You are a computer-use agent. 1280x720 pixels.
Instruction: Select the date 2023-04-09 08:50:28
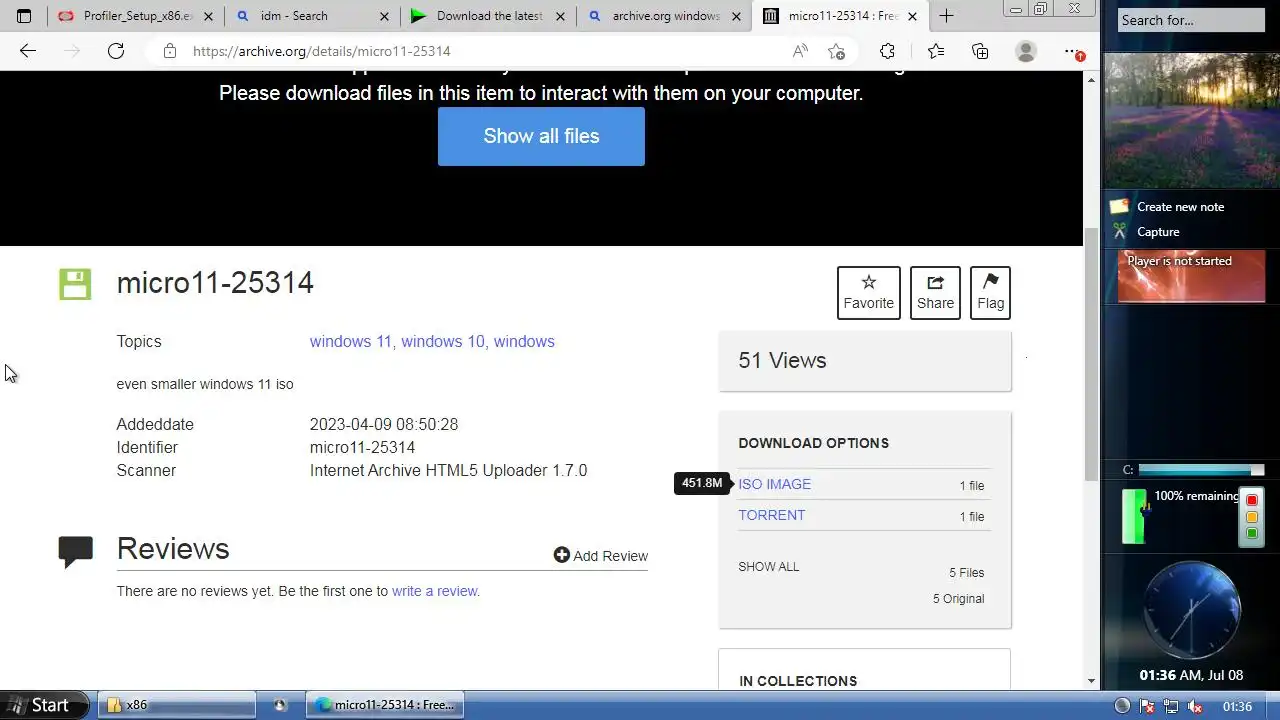[384, 425]
